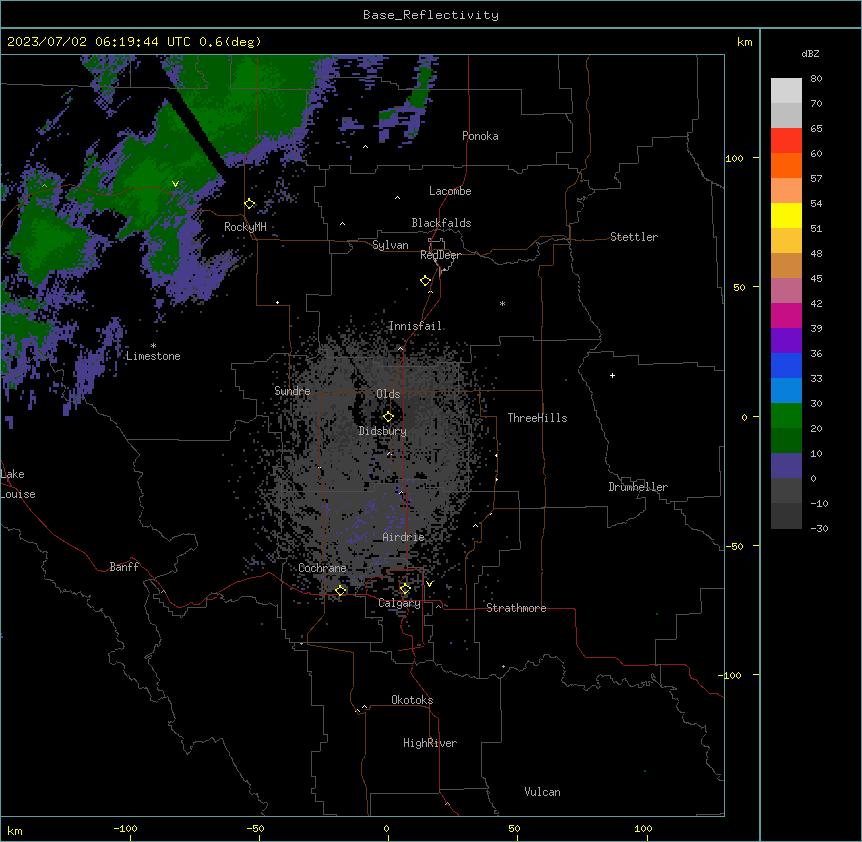Select the yellow V marker inside the green echo northwest of RockyMH

[175, 184]
